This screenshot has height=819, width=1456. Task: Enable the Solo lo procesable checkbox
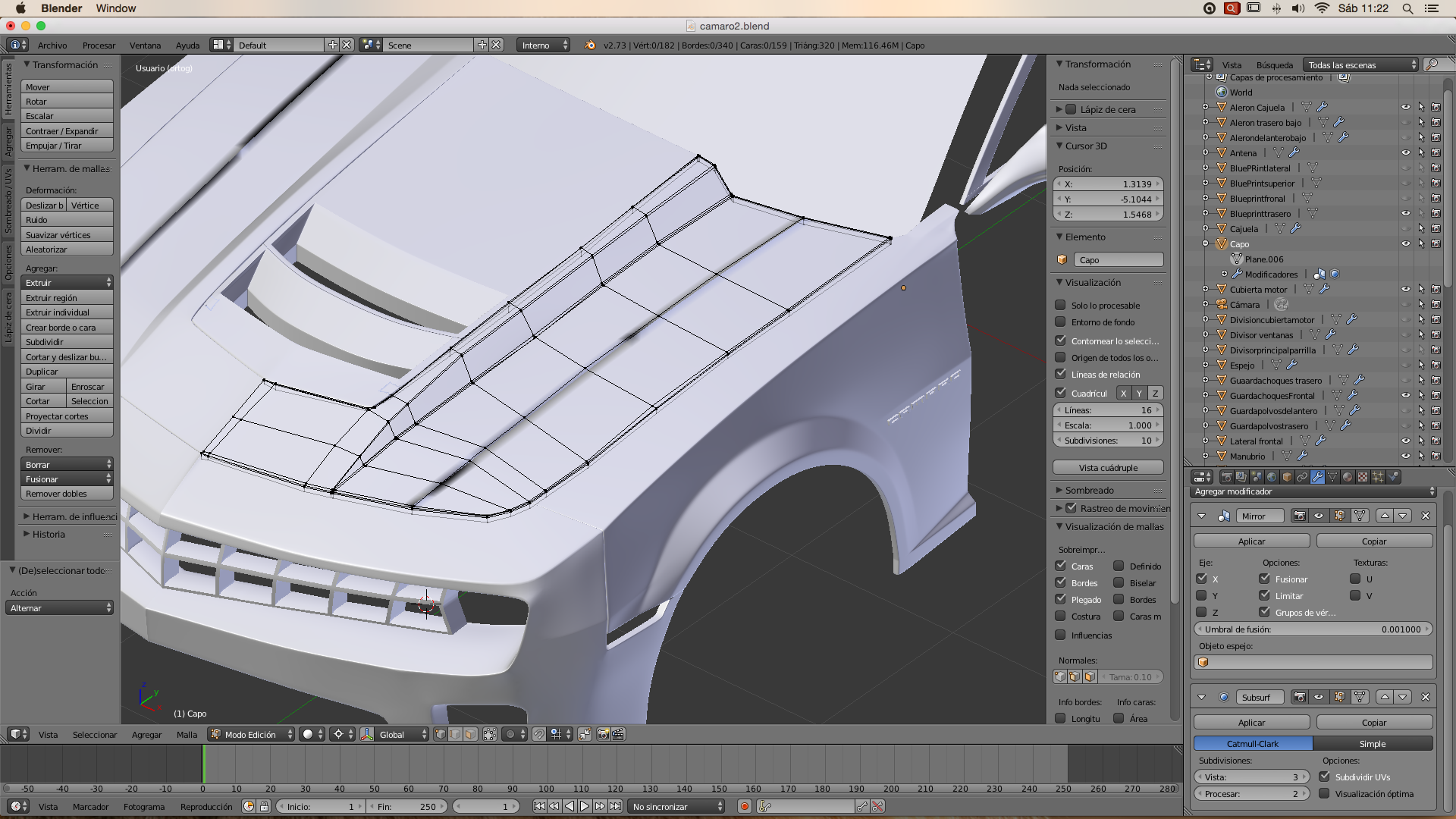1060,305
